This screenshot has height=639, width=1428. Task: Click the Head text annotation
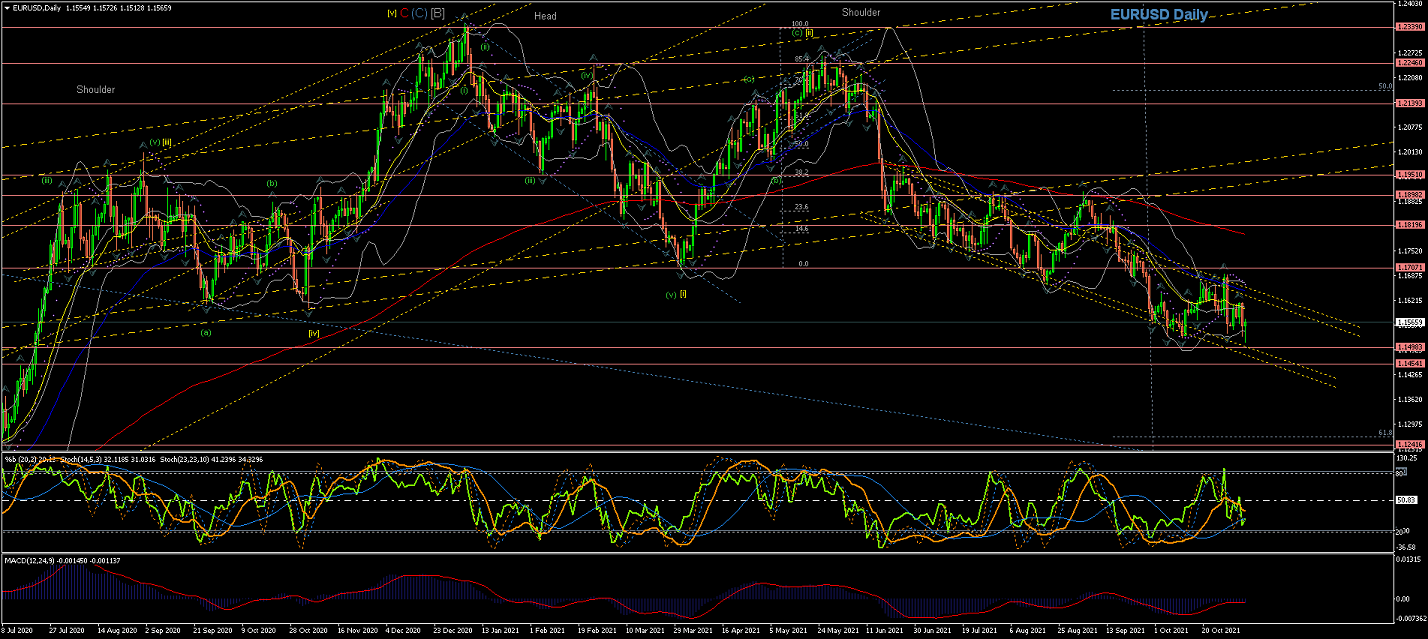[x=545, y=16]
